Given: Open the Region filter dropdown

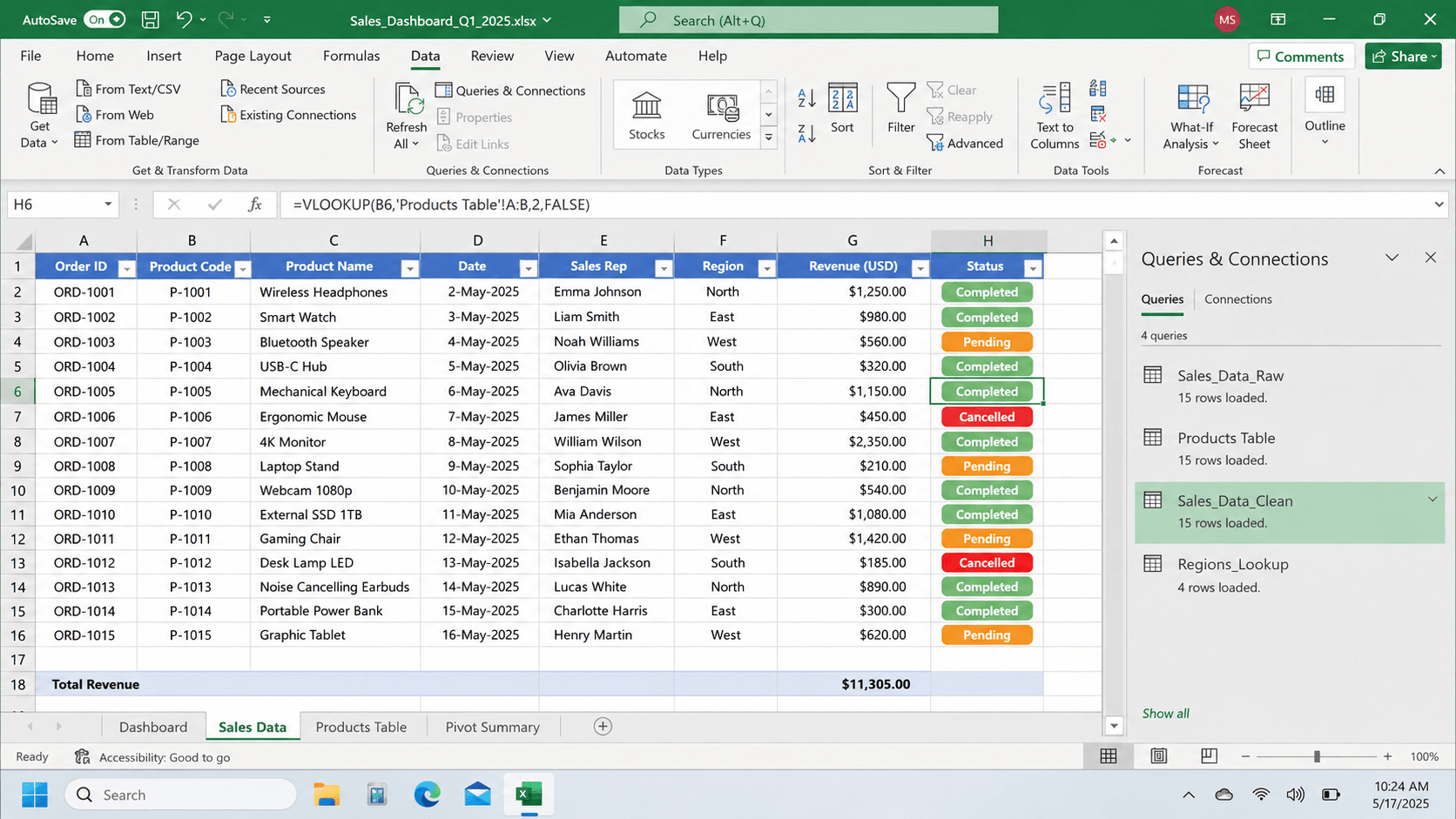Looking at the screenshot, I should click(767, 268).
